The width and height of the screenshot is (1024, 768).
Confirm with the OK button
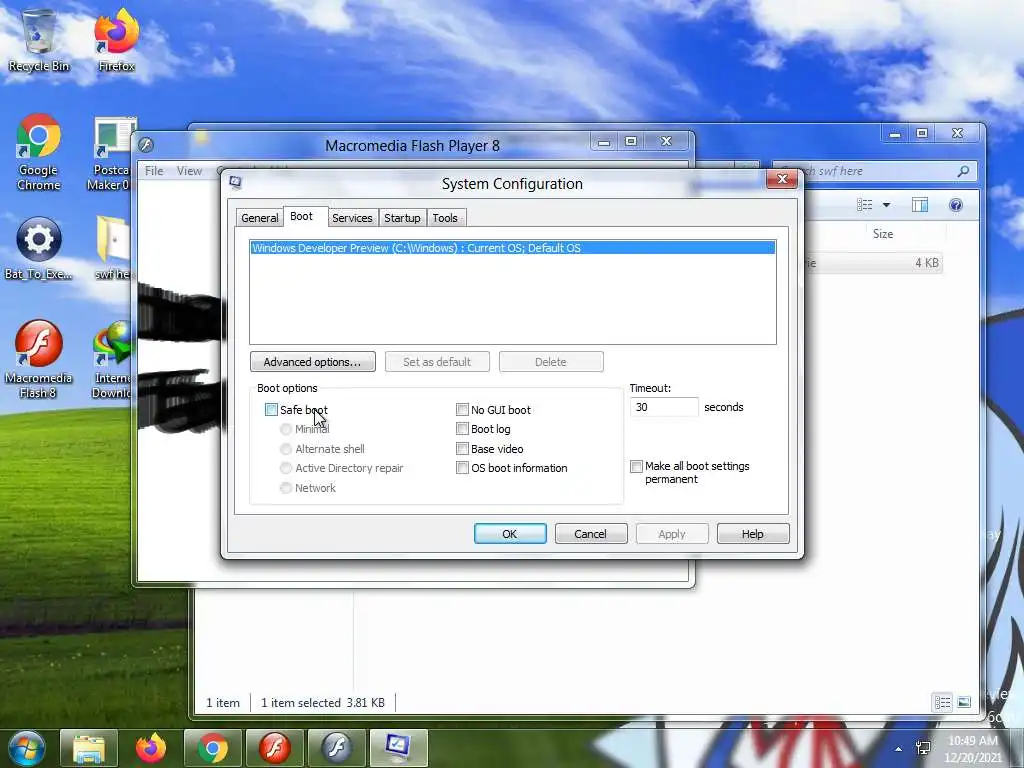[x=510, y=534]
